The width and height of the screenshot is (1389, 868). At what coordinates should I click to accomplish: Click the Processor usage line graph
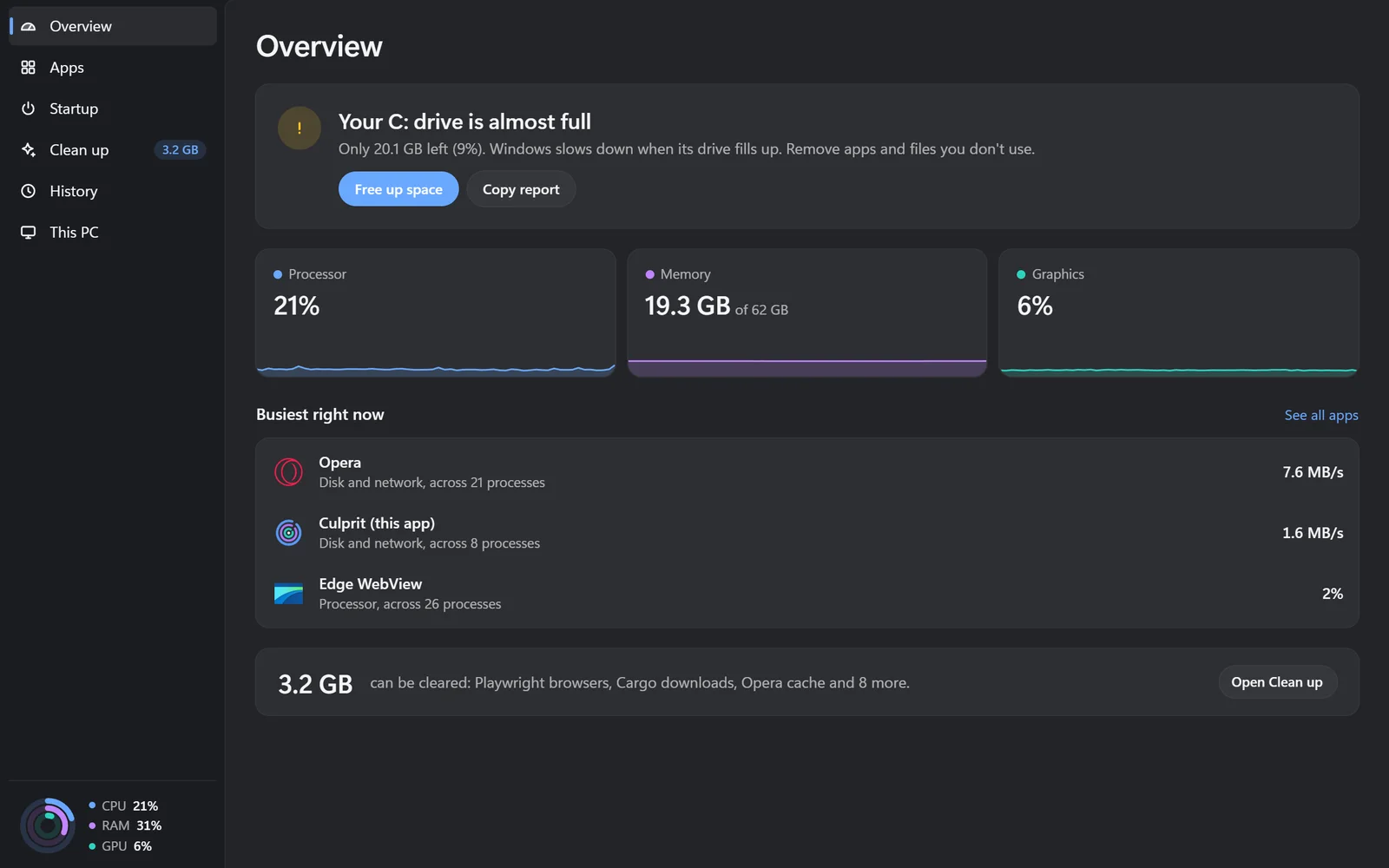(436, 370)
